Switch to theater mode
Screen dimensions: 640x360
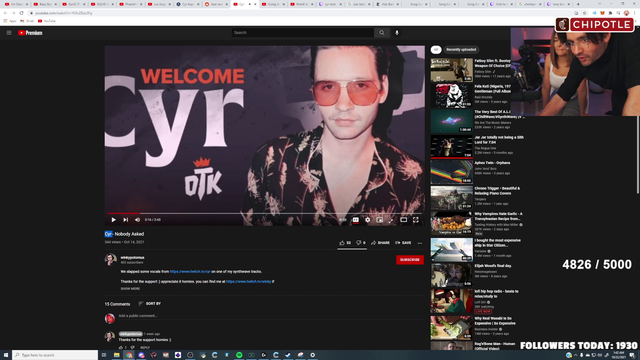pos(403,220)
